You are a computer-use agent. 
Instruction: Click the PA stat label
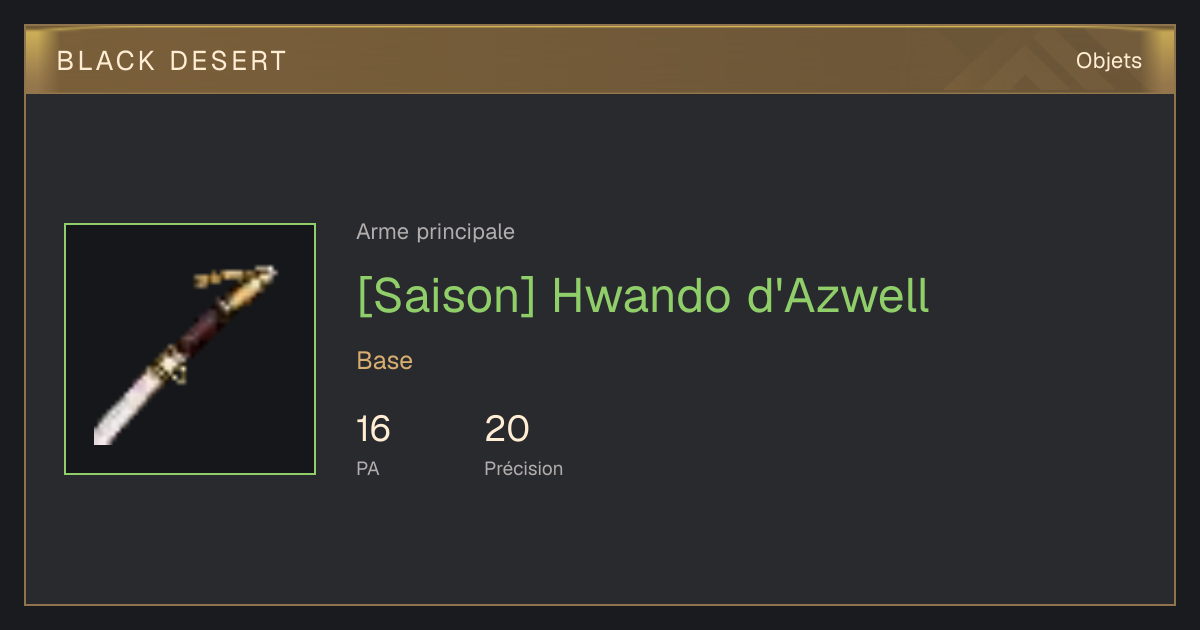[367, 468]
